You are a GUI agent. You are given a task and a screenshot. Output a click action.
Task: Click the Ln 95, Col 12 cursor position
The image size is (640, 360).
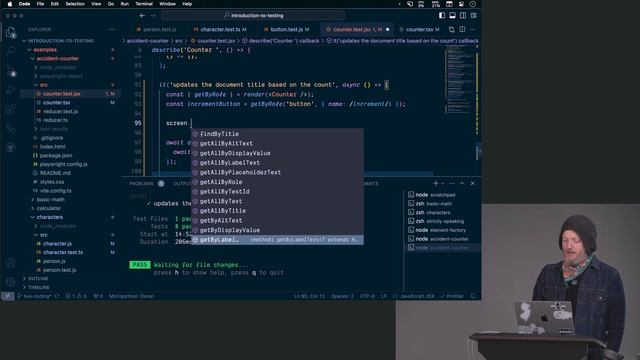(309, 296)
